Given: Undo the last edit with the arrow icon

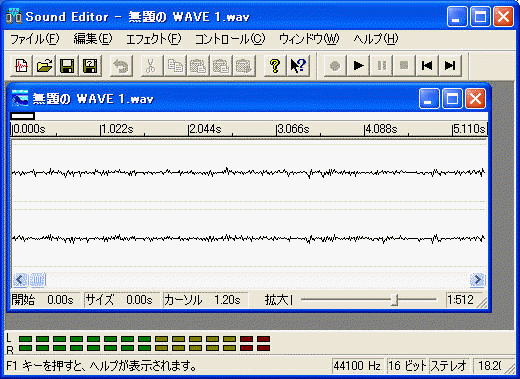Looking at the screenshot, I should (x=121, y=66).
